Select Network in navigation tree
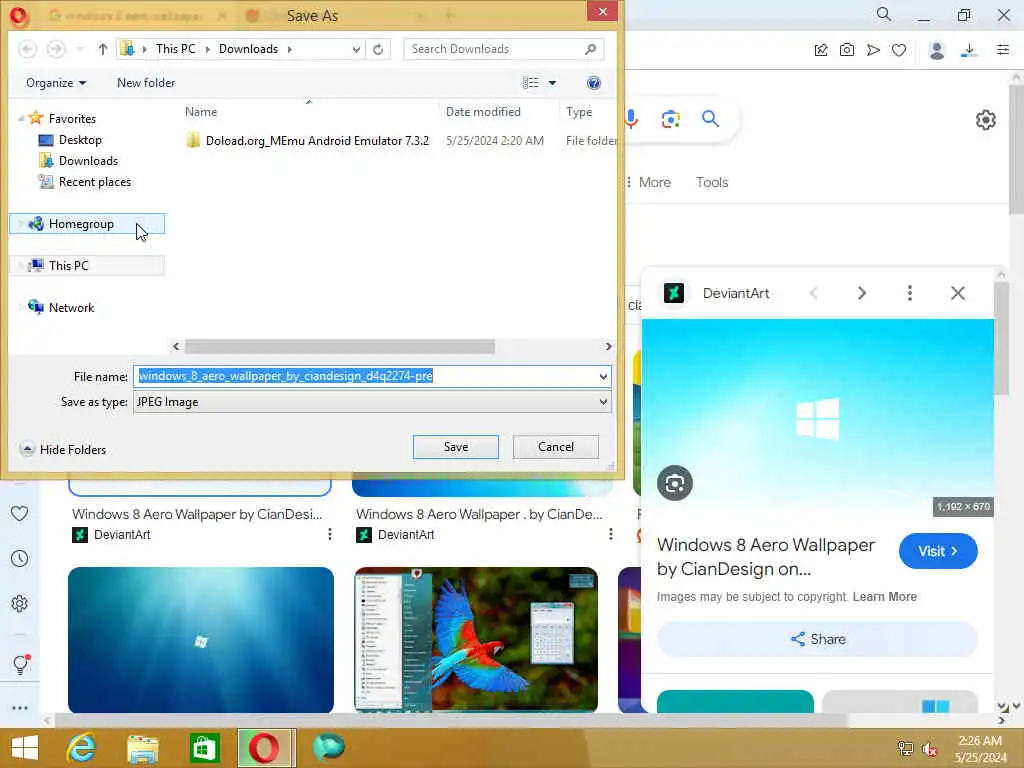The width and height of the screenshot is (1024, 768). point(71,307)
